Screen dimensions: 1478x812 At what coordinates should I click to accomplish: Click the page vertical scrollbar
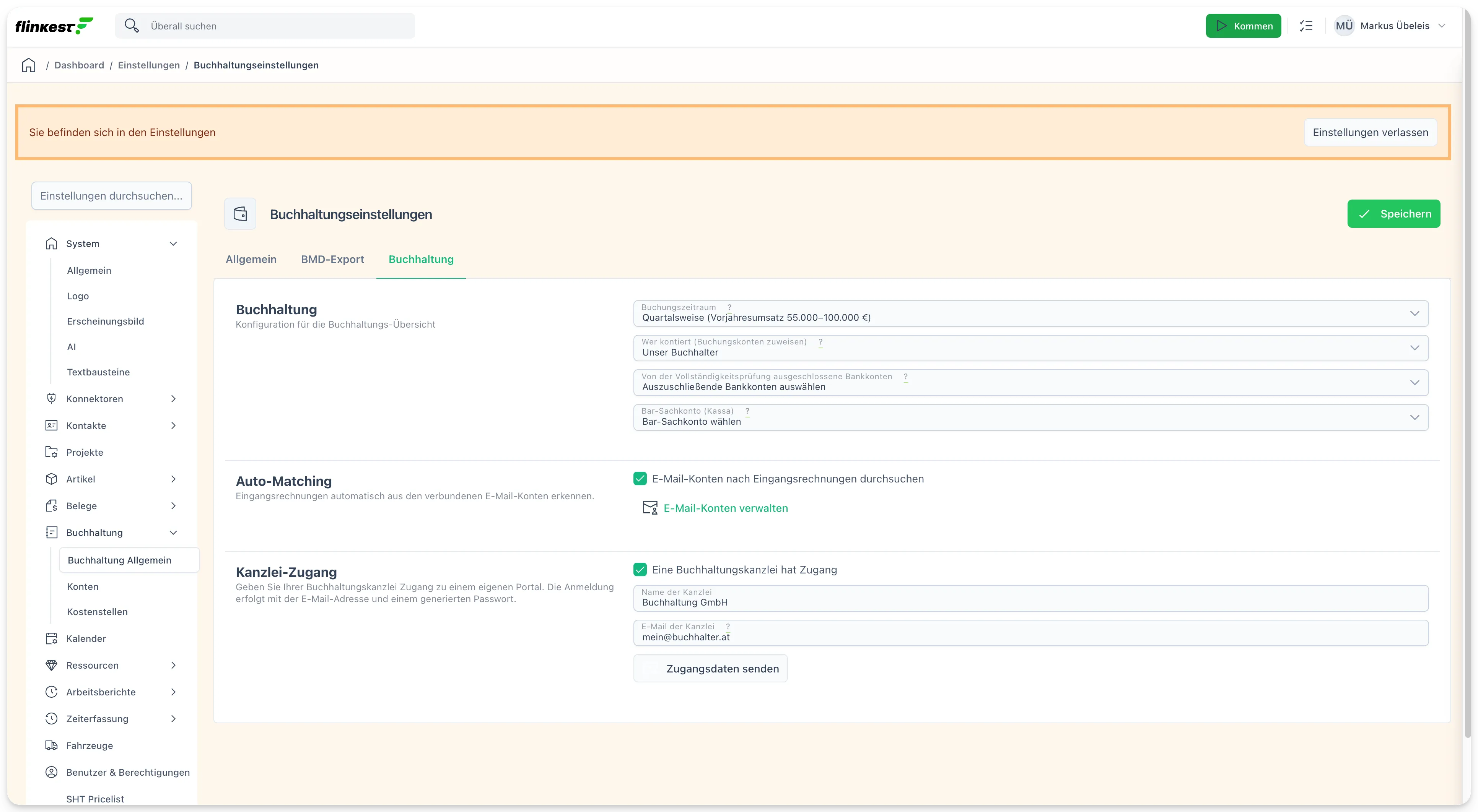[x=1468, y=373]
